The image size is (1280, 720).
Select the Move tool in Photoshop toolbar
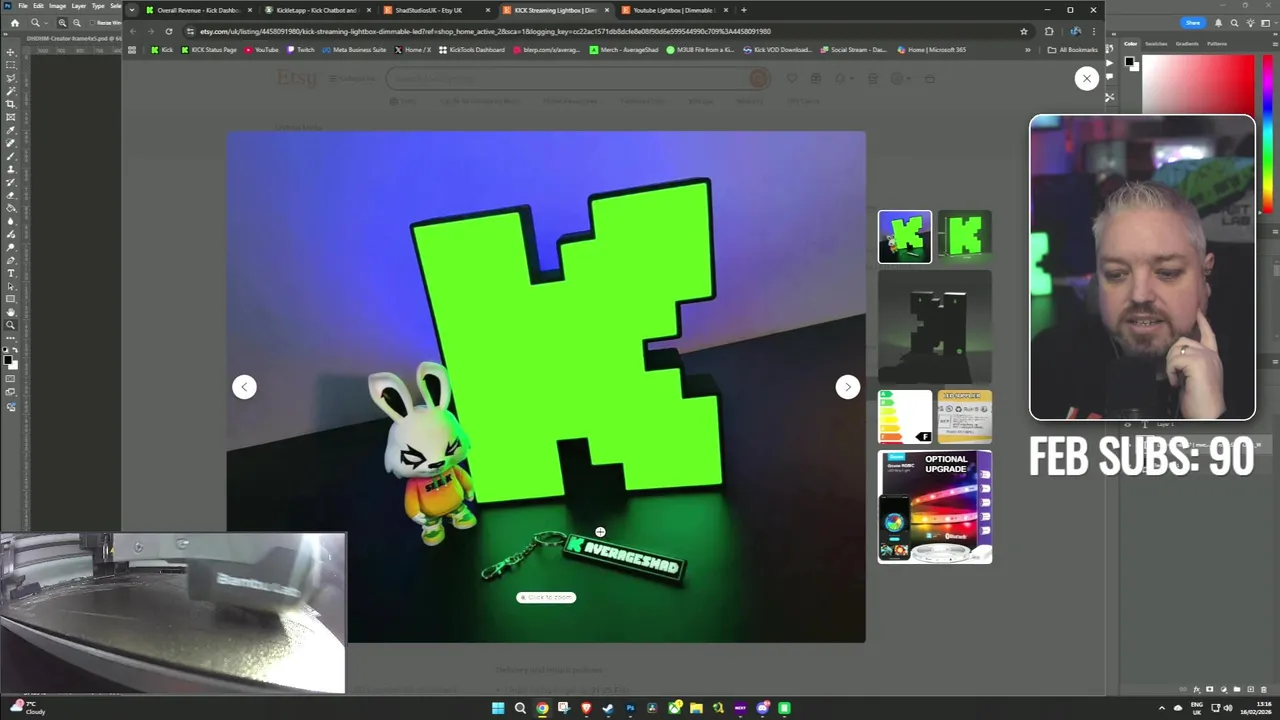tap(11, 52)
